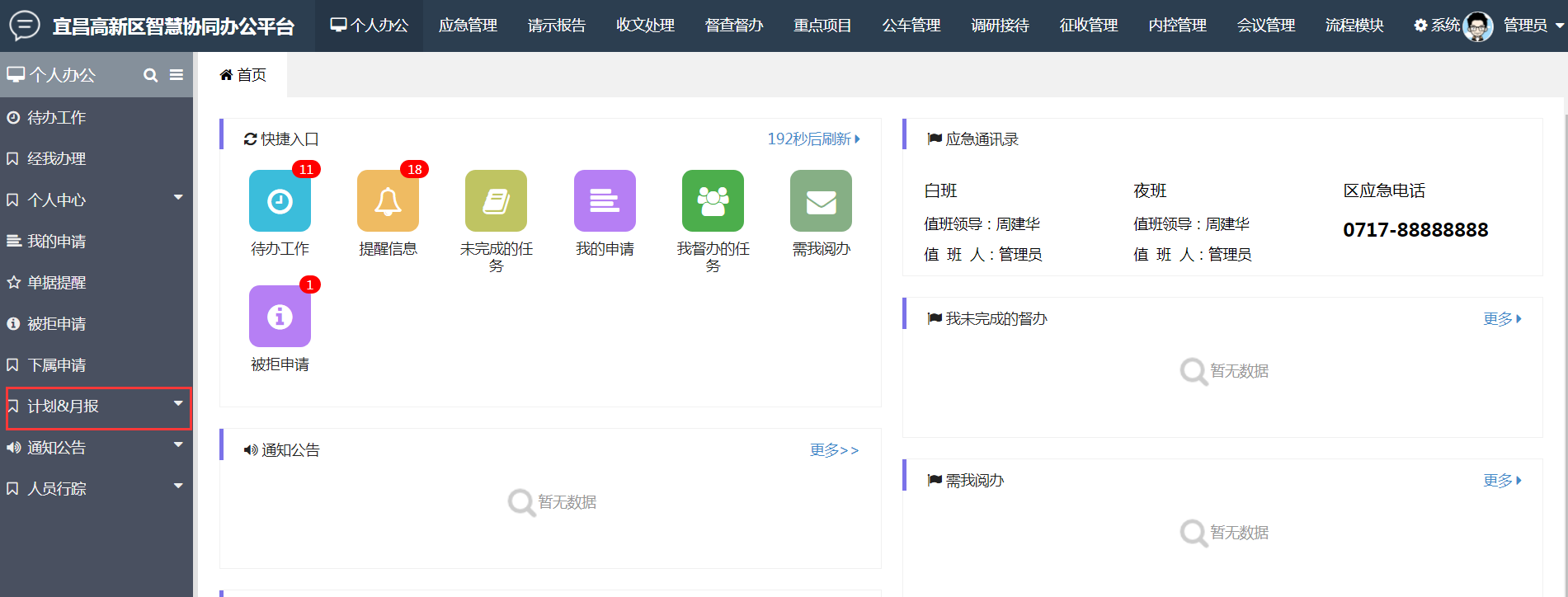Viewport: 1568px width, 597px height.
Task: Open 待办工作 quick entry tile icon
Action: point(280,200)
